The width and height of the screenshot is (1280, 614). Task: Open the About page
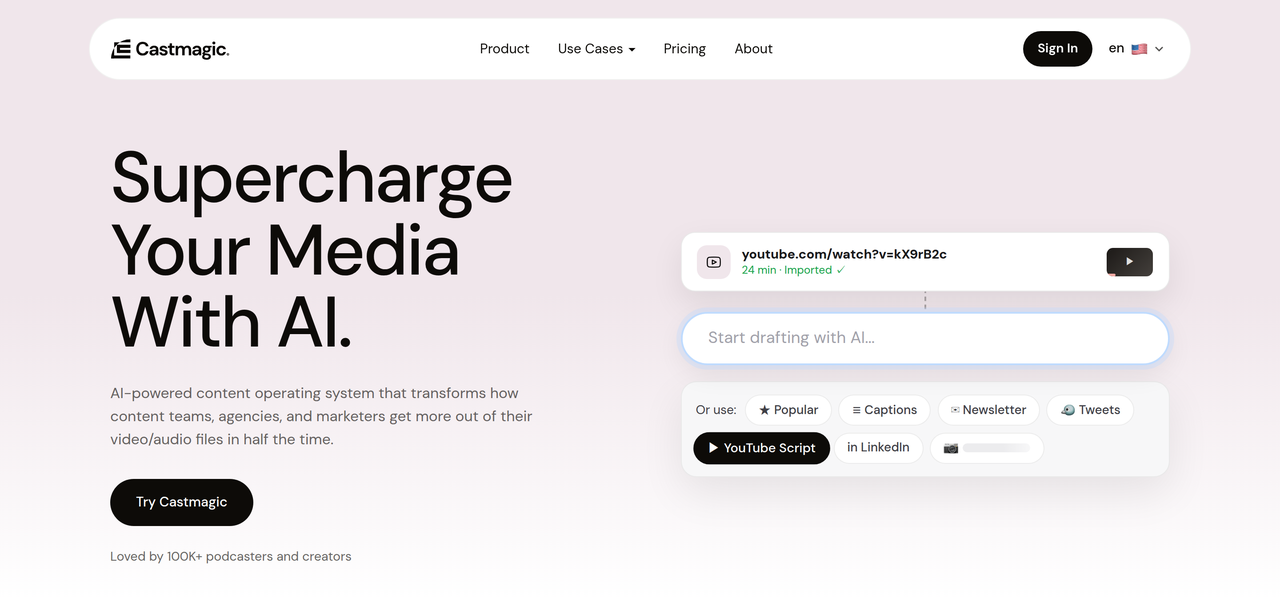(x=753, y=49)
